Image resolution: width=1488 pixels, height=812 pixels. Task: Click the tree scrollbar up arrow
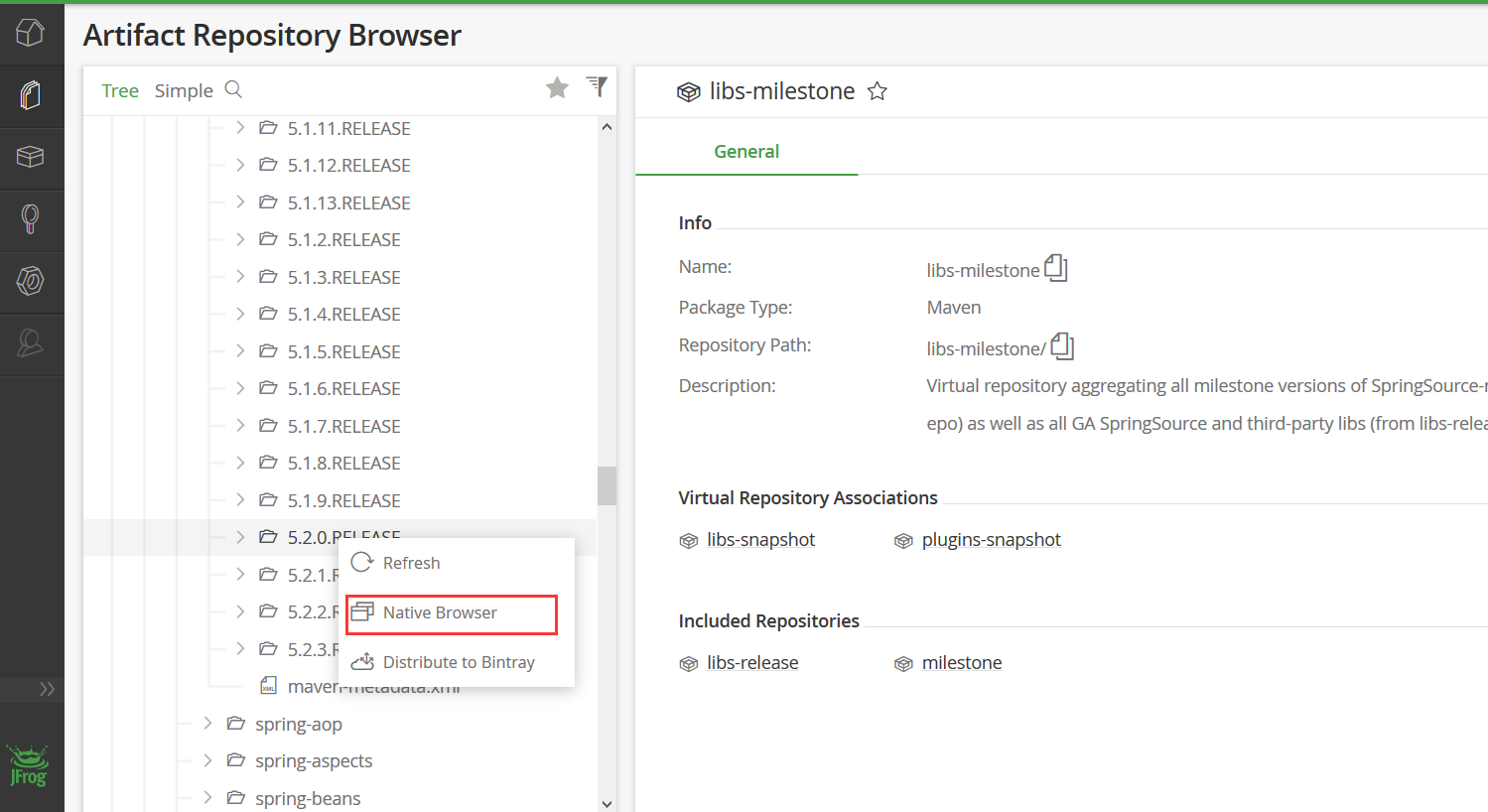click(607, 127)
